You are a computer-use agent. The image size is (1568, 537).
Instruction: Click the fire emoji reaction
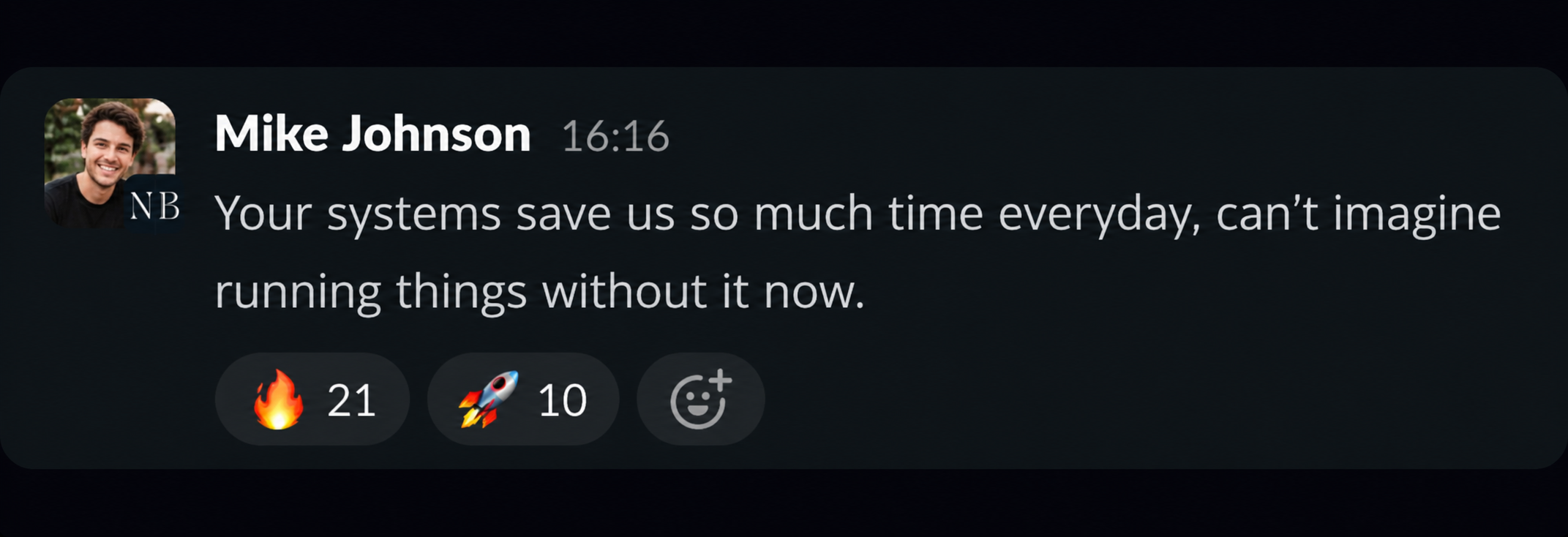pos(278,399)
